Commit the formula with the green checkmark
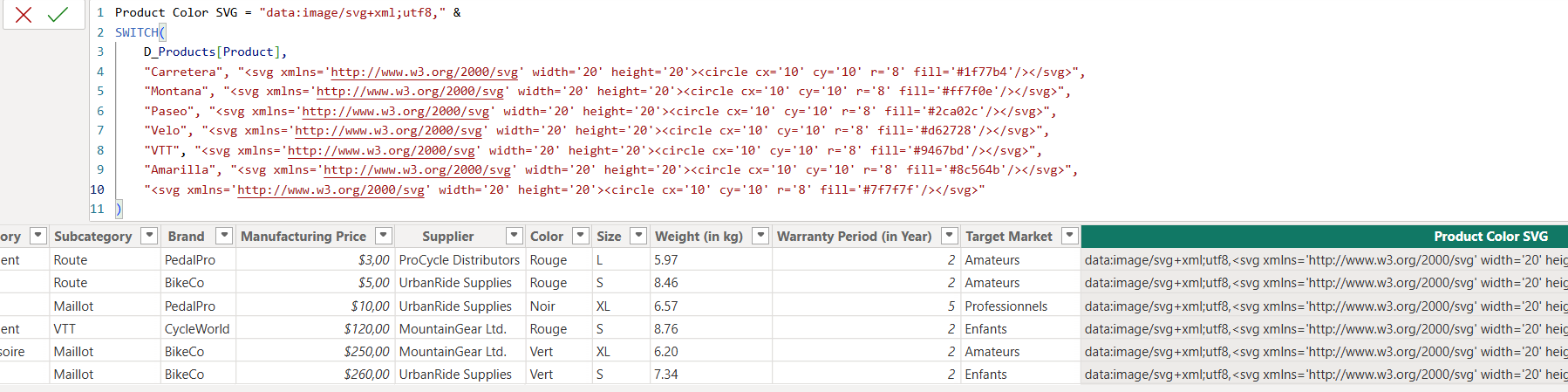Image resolution: width=1568 pixels, height=392 pixels. tap(58, 15)
